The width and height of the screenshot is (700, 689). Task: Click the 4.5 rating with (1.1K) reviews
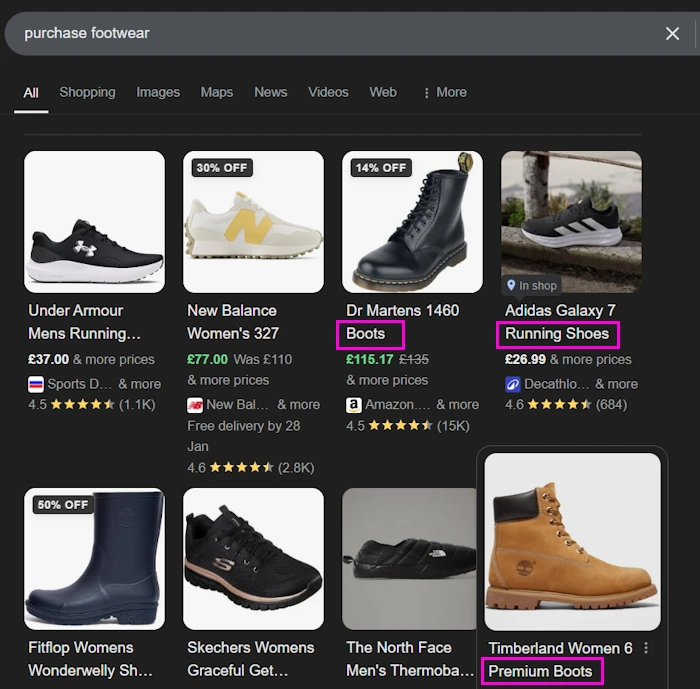click(92, 405)
